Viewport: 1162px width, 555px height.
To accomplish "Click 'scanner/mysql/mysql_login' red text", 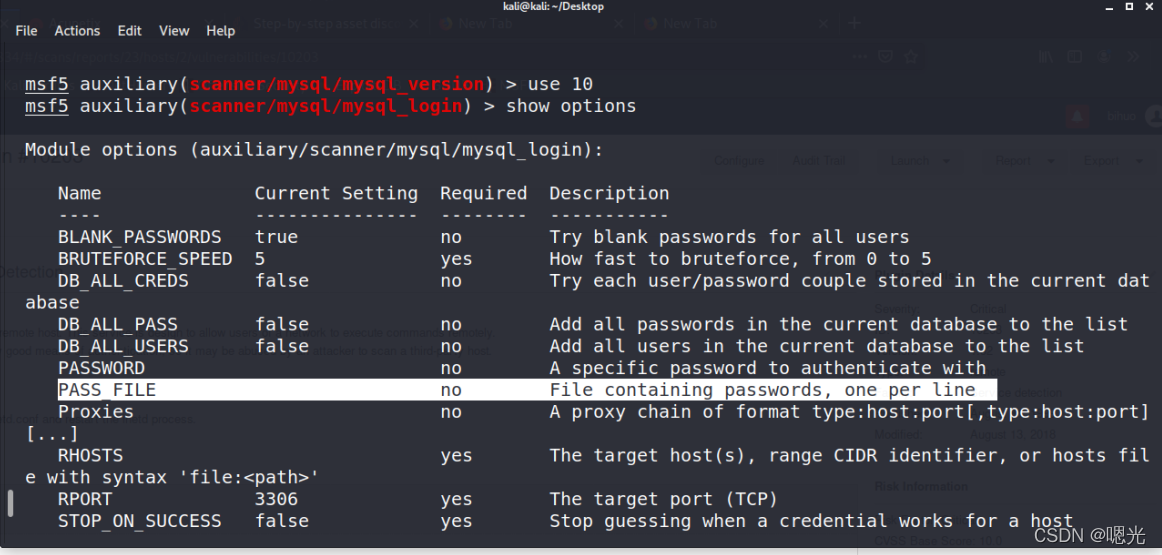I will coord(325,106).
